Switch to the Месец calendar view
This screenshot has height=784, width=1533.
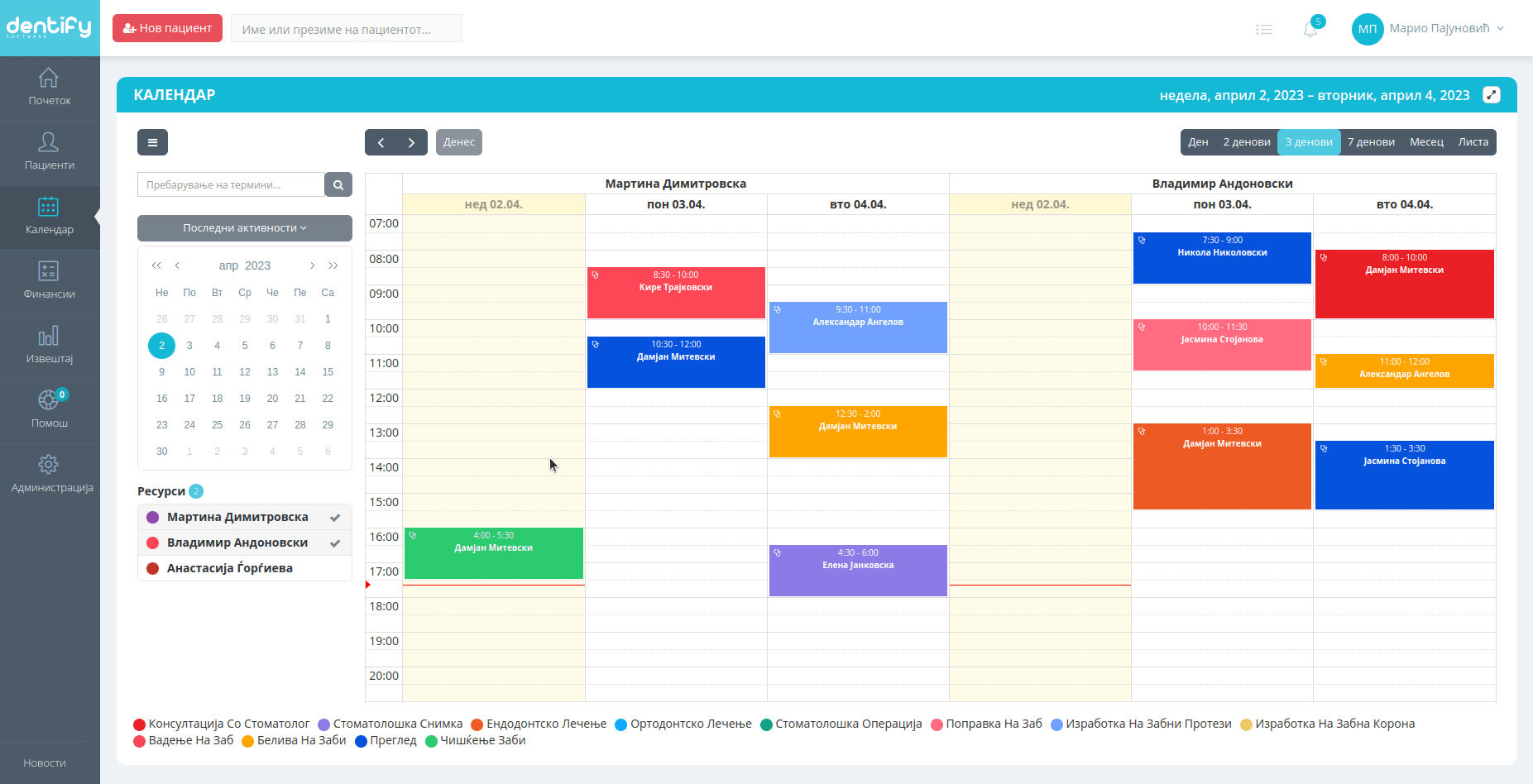(1426, 141)
